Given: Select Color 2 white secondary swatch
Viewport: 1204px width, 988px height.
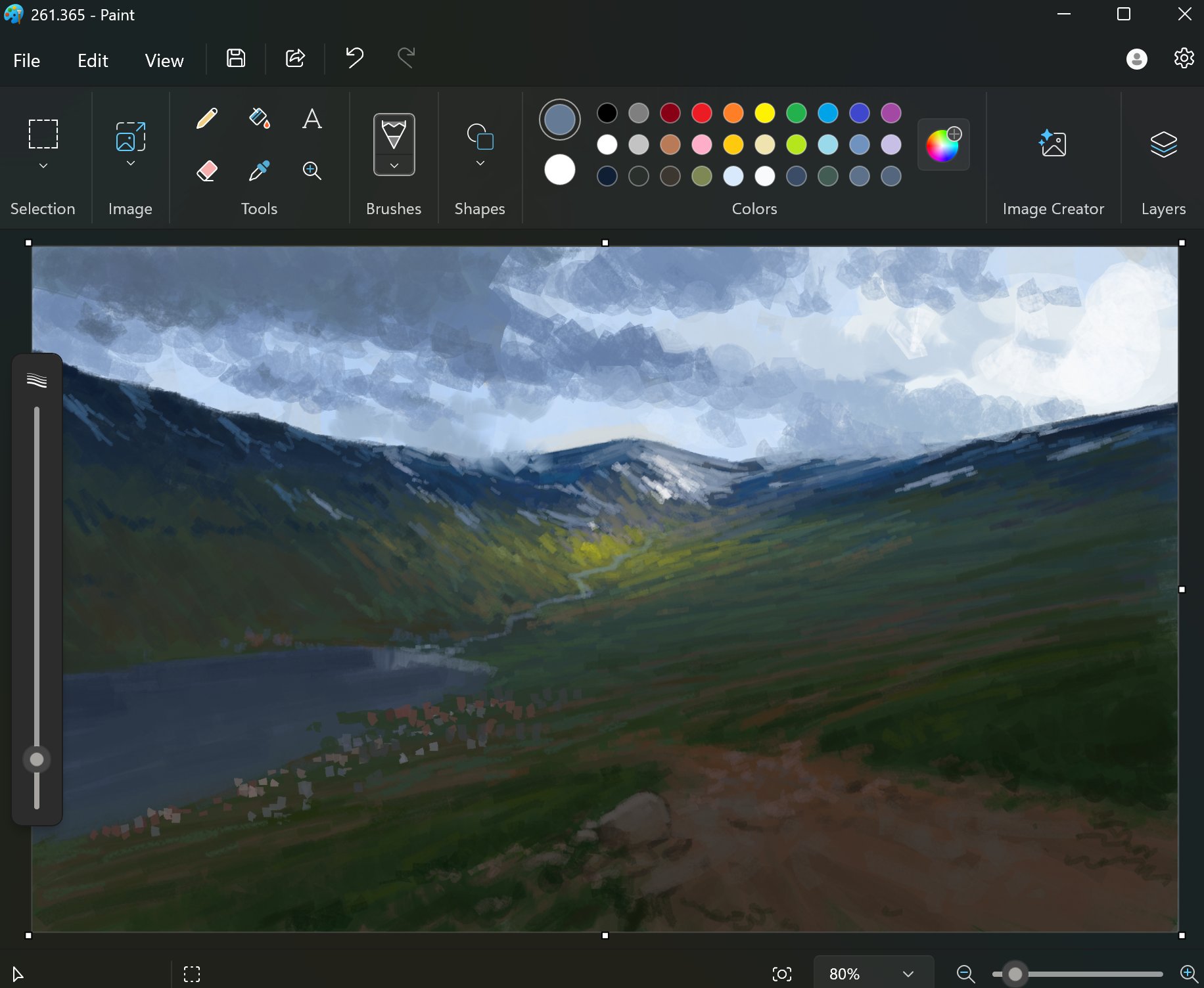Looking at the screenshot, I should pyautogui.click(x=559, y=170).
